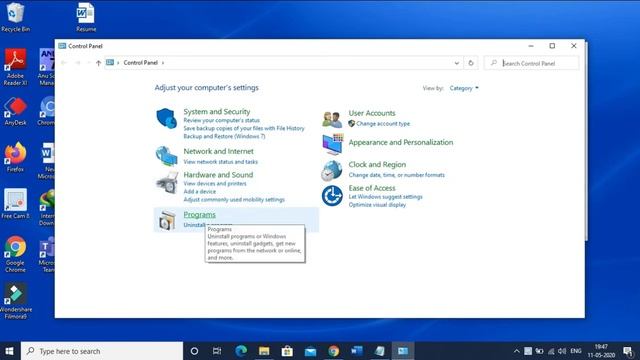Open the User Accounts people icon
Viewport: 640px width, 360px height.
[x=332, y=119]
